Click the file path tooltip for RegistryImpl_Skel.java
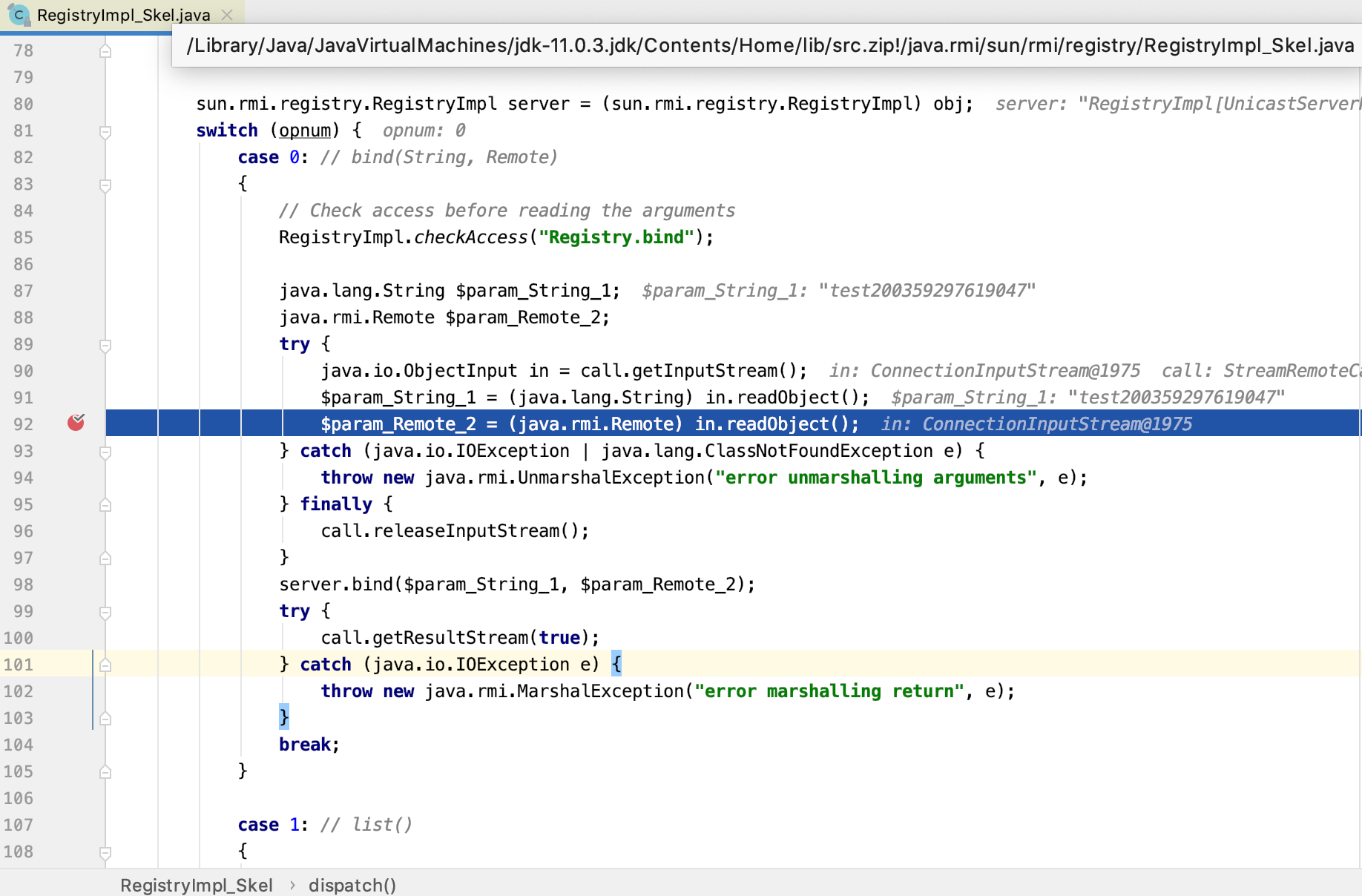 click(770, 45)
